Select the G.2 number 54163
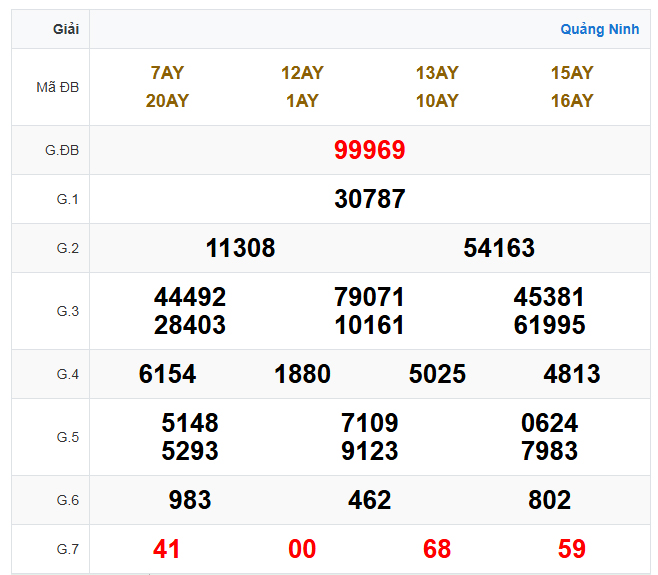Screen dimensions: 658x575 click(499, 248)
